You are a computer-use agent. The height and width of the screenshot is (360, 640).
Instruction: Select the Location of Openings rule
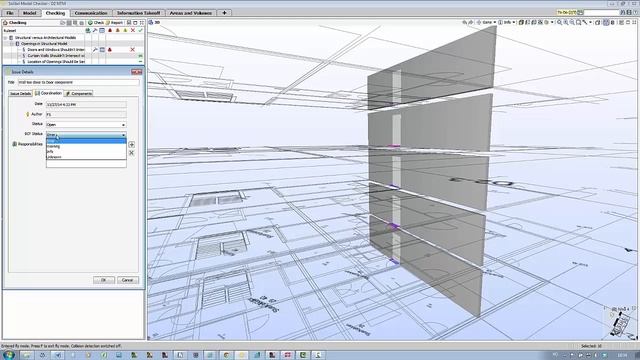(x=56, y=62)
